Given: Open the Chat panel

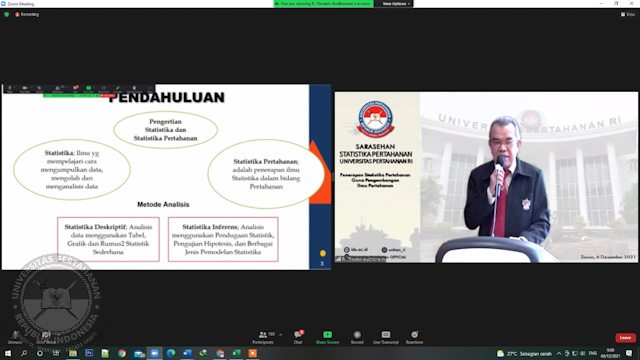Looking at the screenshot, I should [x=298, y=338].
